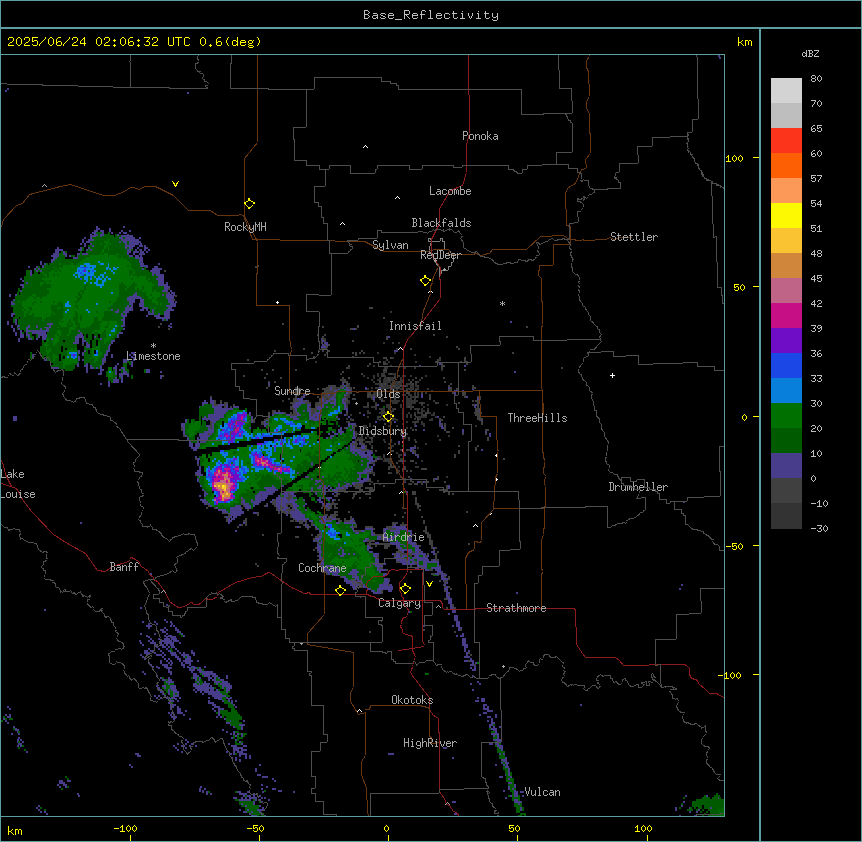The width and height of the screenshot is (862, 842).
Task: Click the Innisfail town label
Action: (x=415, y=326)
